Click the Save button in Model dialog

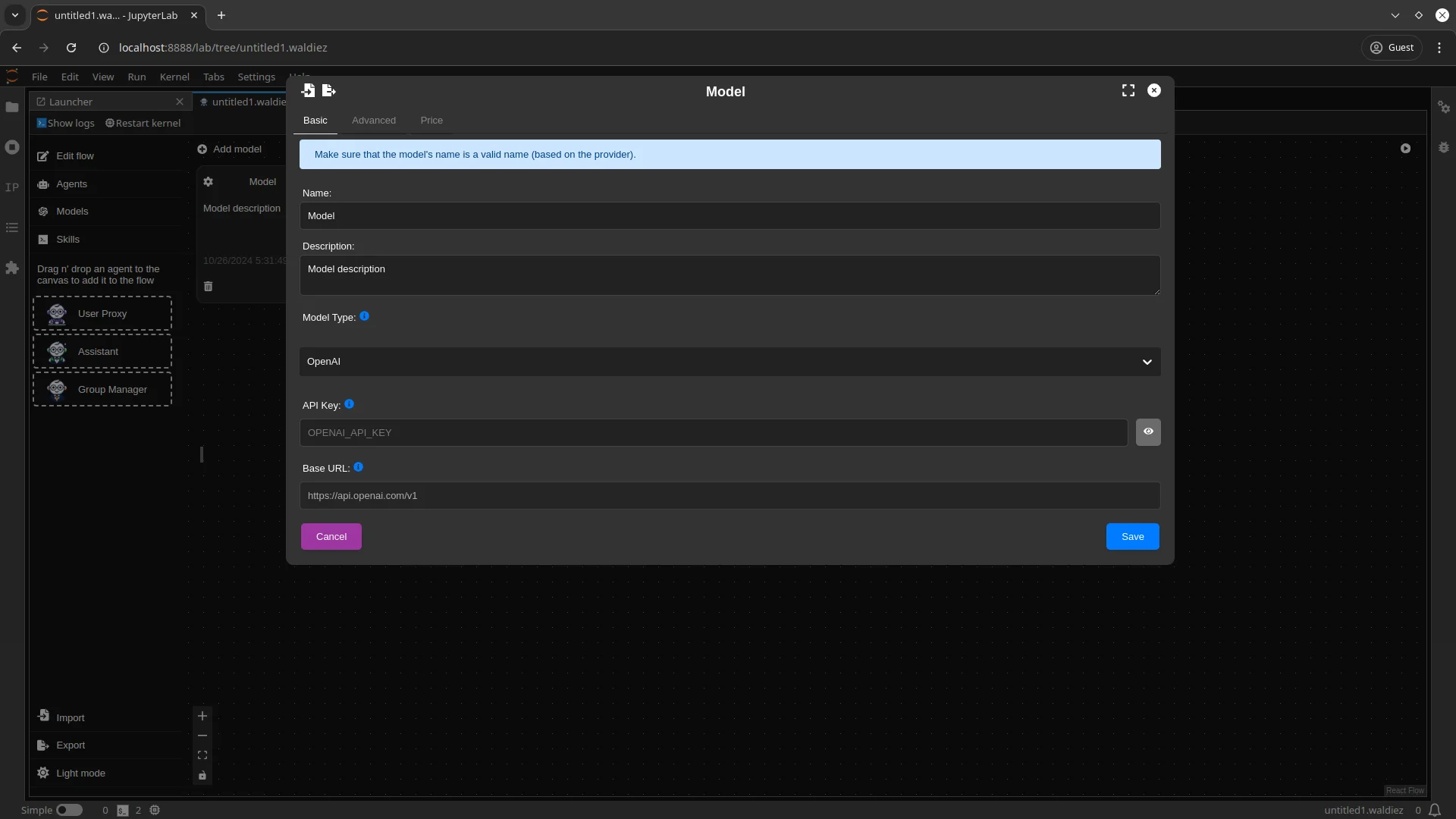point(1132,536)
